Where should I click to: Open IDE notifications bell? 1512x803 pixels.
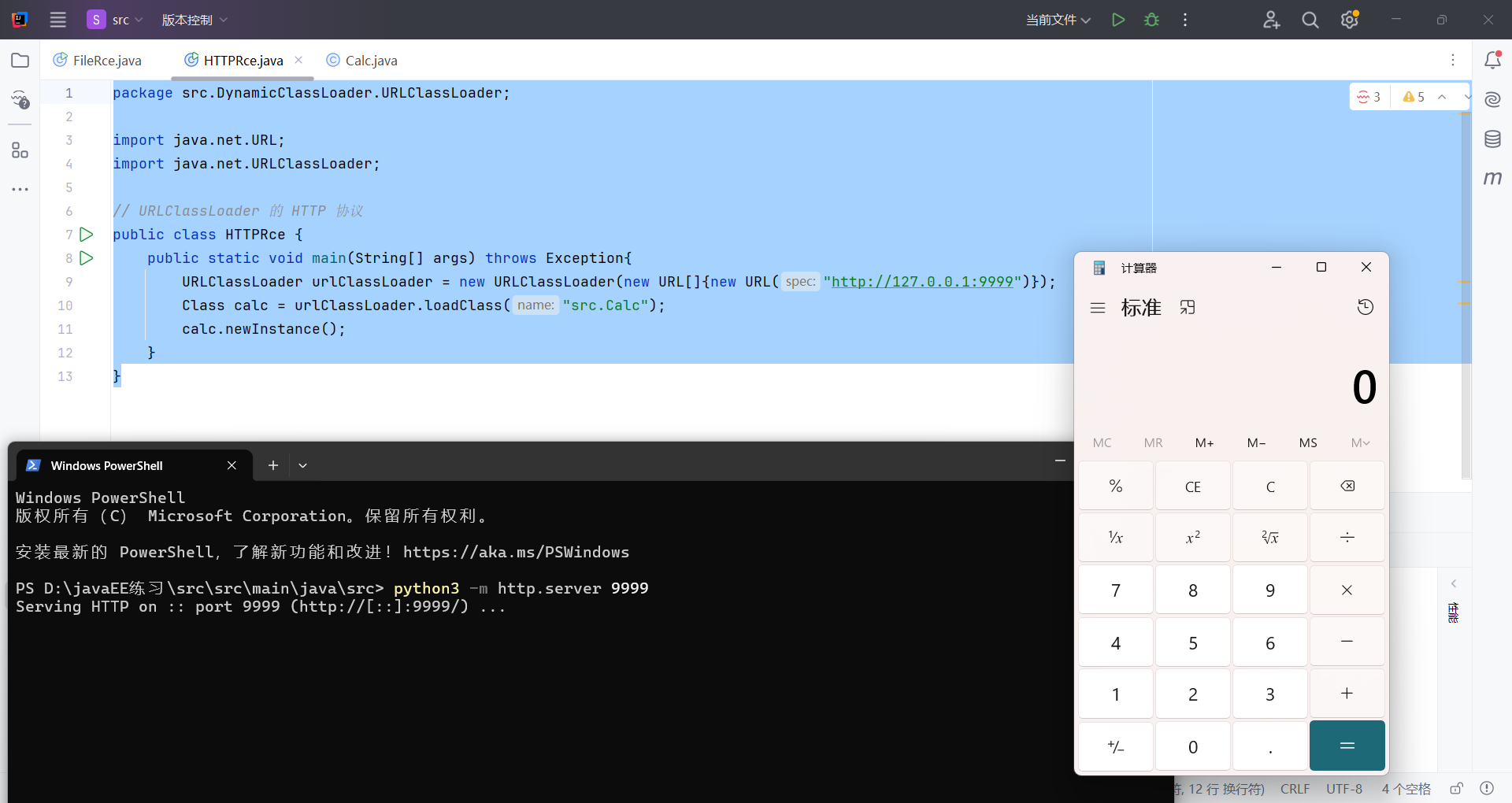point(1492,61)
